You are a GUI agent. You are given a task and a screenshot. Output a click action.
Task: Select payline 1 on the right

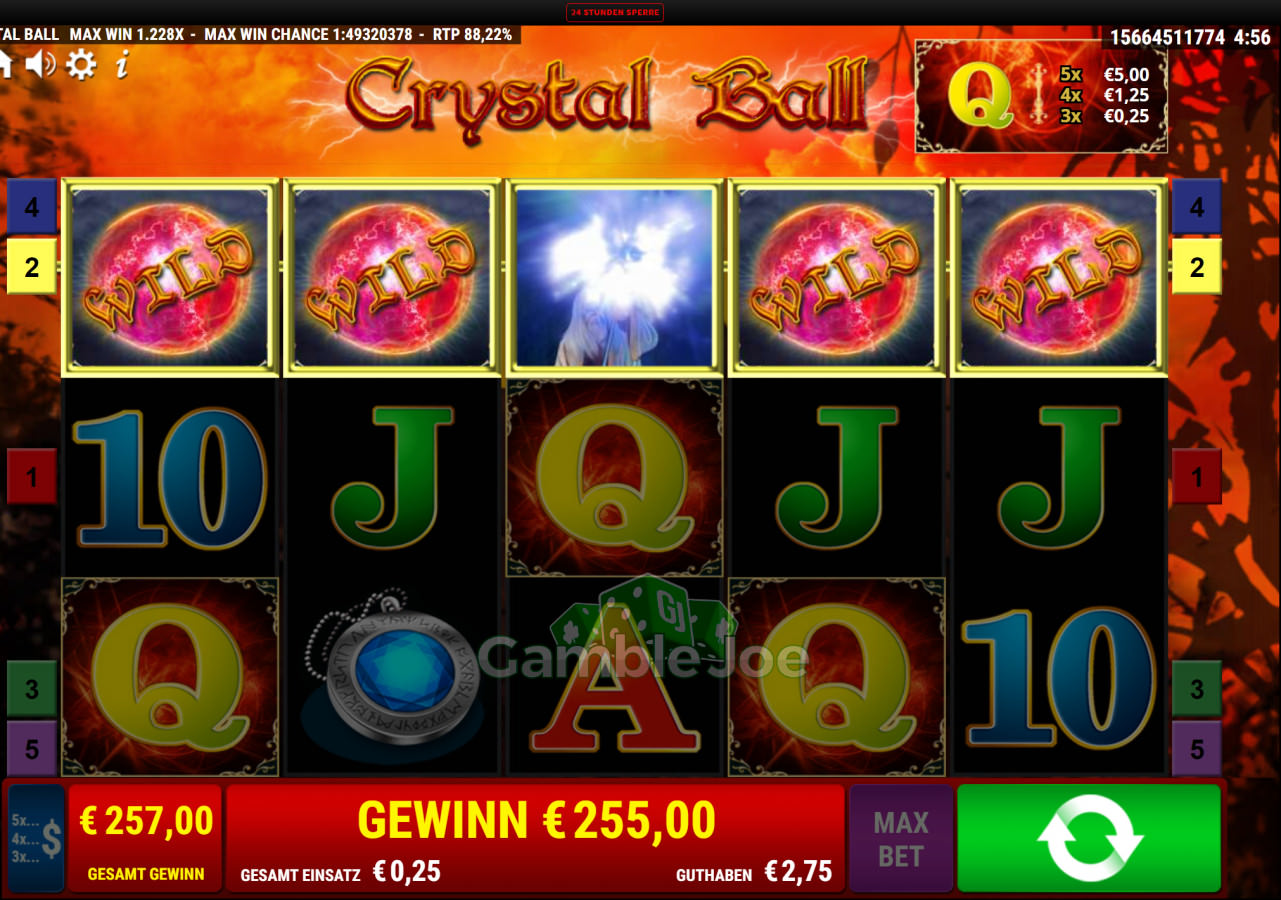coord(1197,476)
